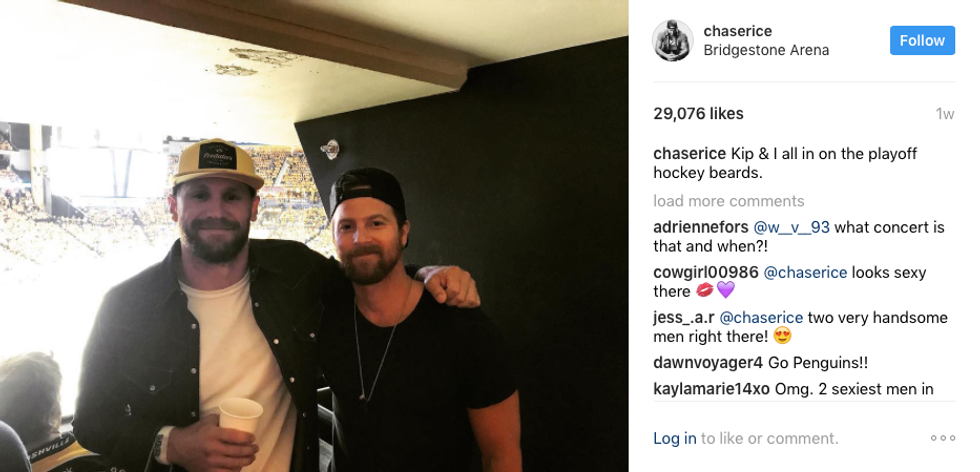Open the three-dot more options menu
The height and width of the screenshot is (472, 980).
click(942, 438)
